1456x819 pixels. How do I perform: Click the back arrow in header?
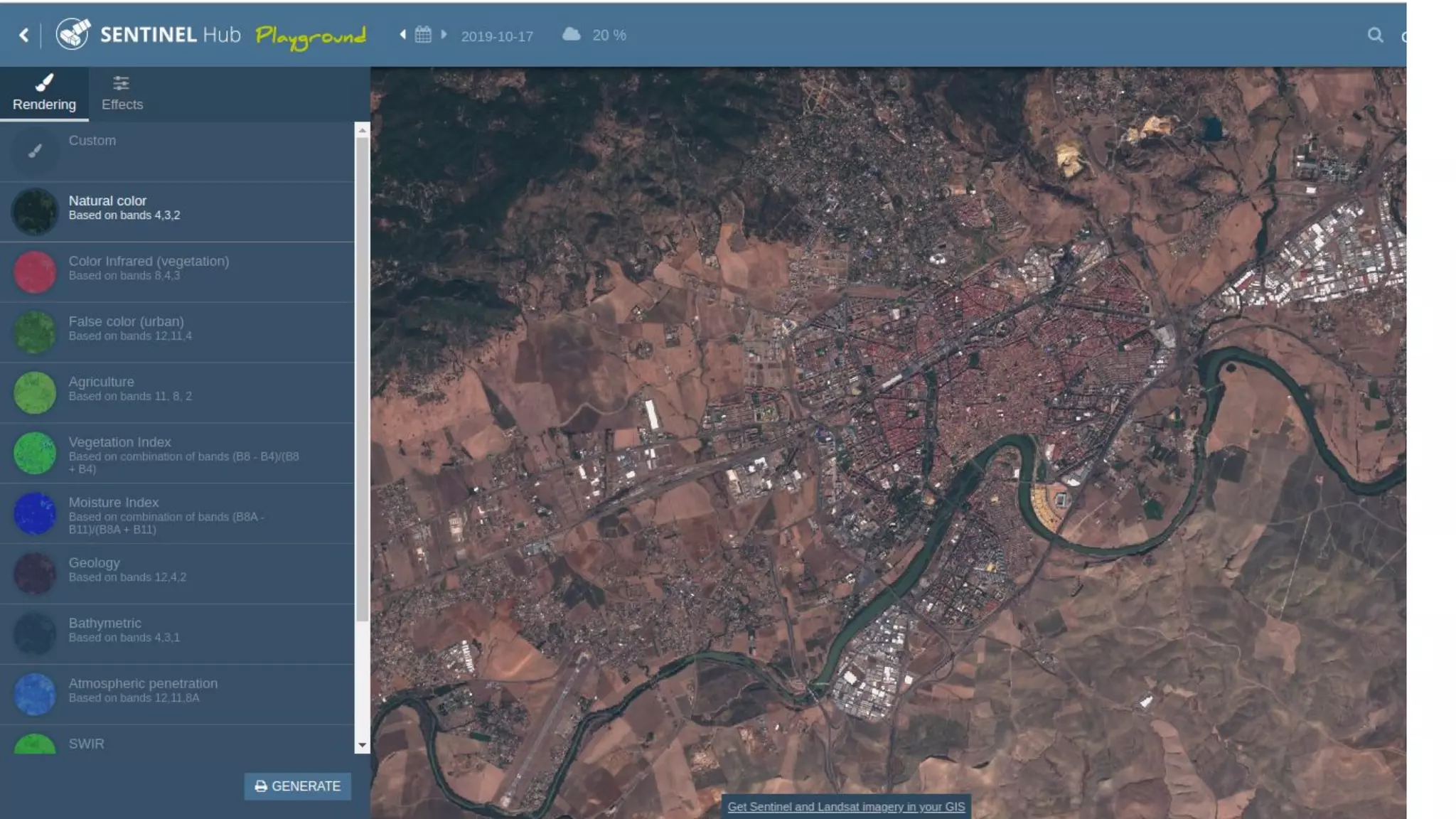point(24,35)
